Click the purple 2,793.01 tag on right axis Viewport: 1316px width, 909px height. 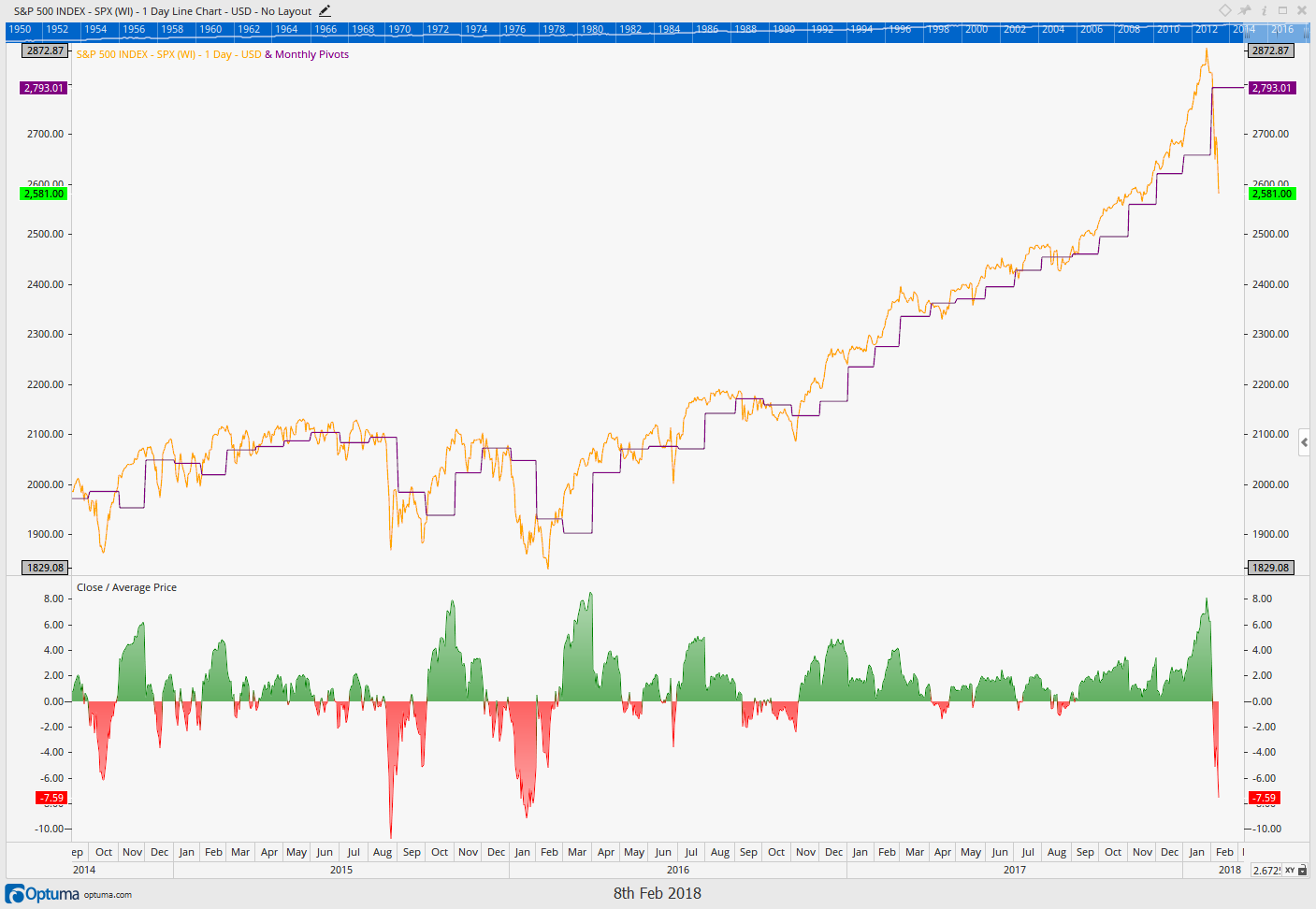(1272, 88)
